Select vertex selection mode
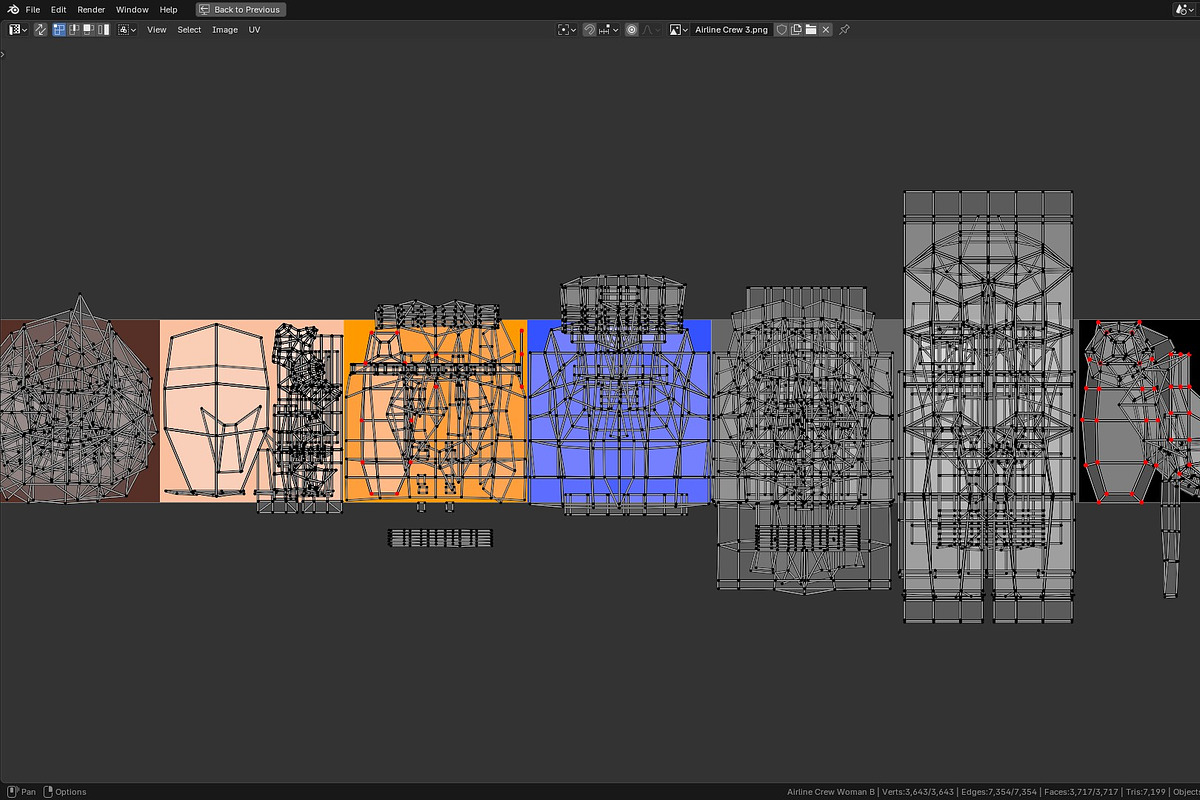The width and height of the screenshot is (1200, 800). (x=59, y=30)
